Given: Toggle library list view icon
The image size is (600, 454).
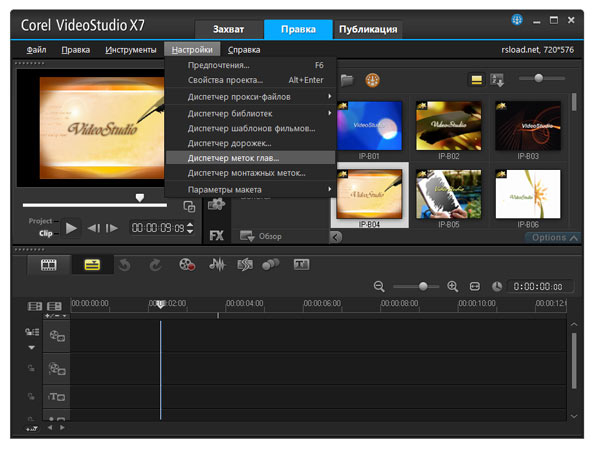Looking at the screenshot, I should click(x=476, y=80).
